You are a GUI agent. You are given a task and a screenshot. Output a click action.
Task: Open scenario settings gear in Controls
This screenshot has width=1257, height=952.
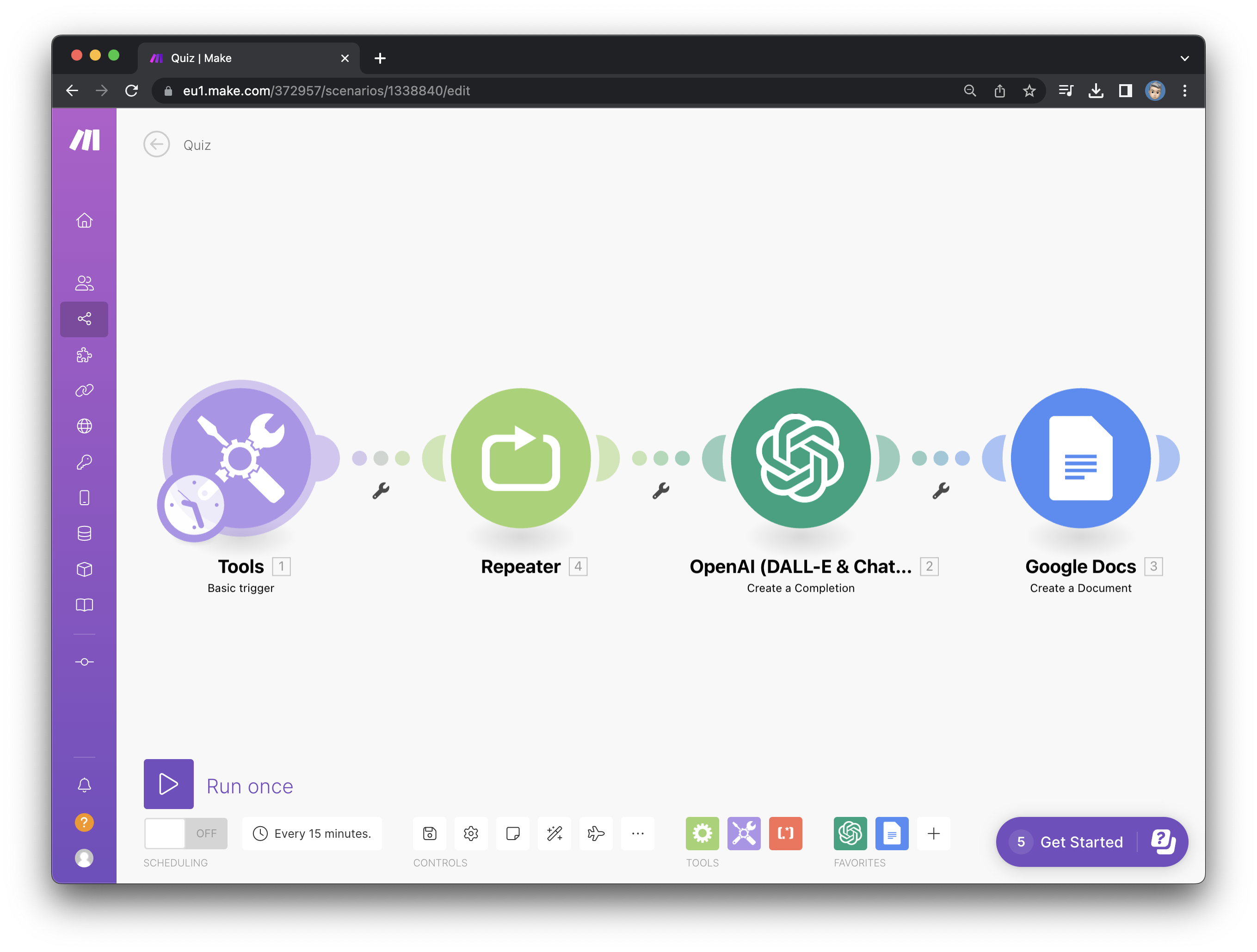tap(471, 834)
